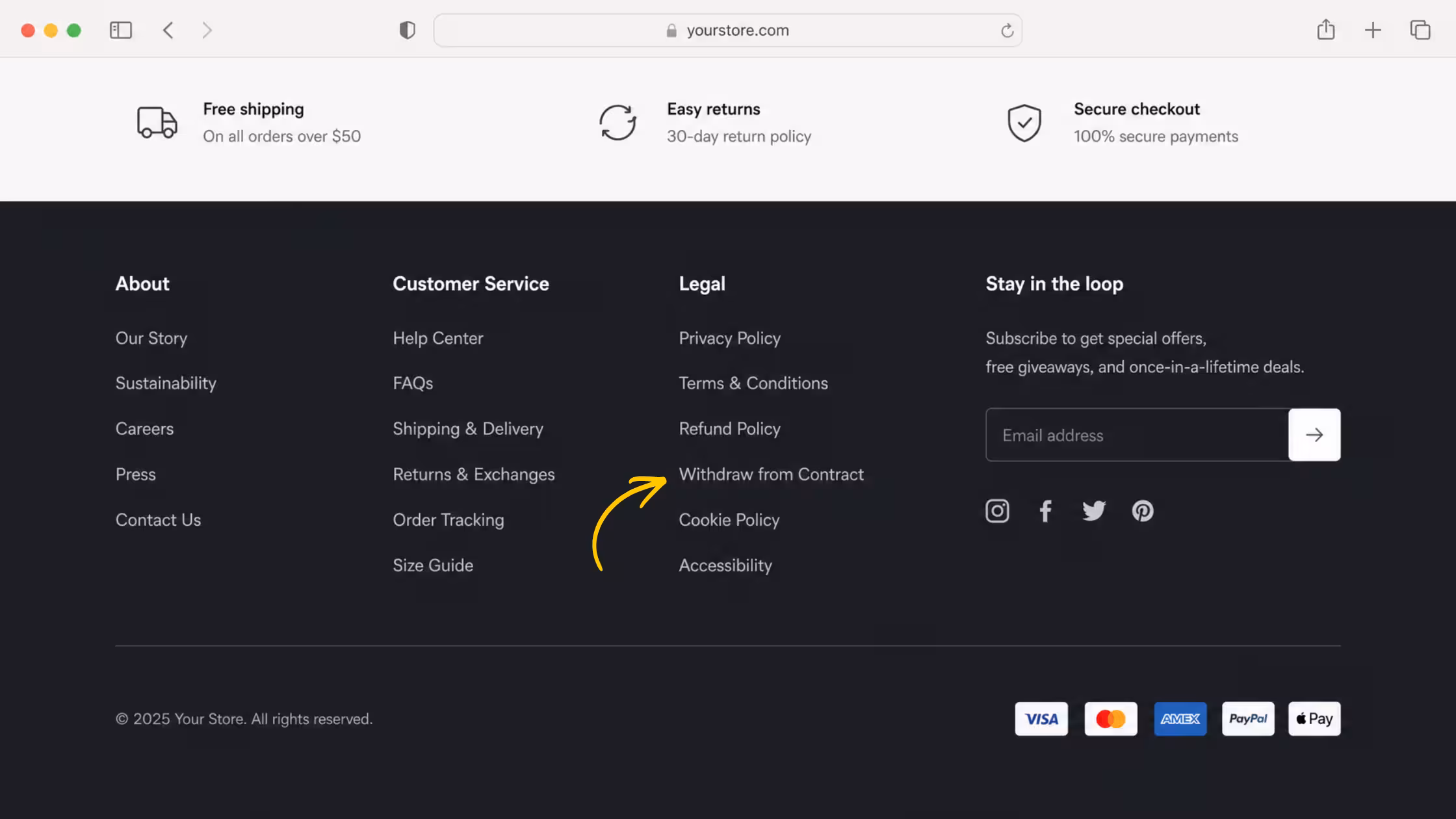Click the Visa payment badge
This screenshot has height=819, width=1456.
point(1041,719)
